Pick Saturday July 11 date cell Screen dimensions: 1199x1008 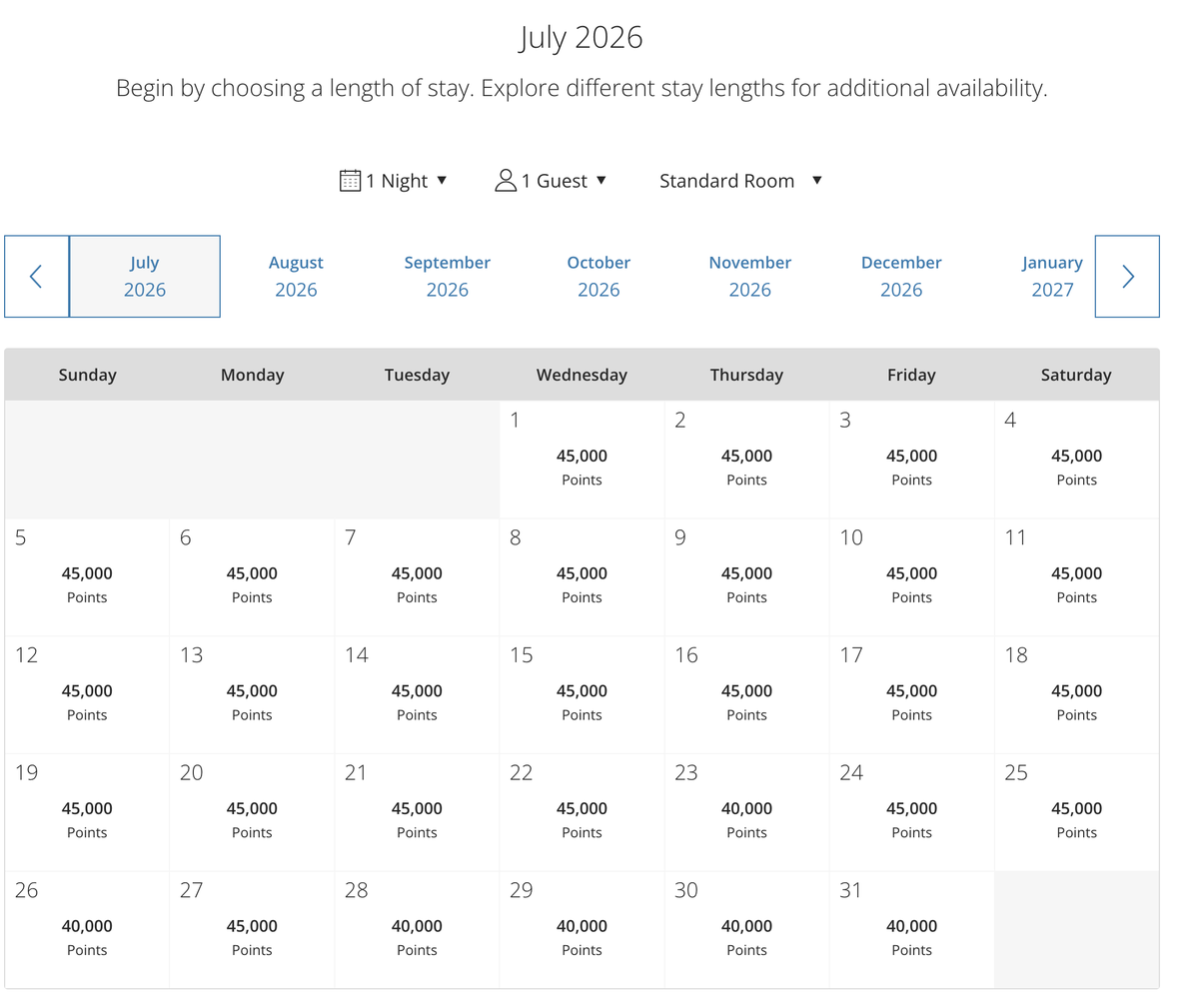[1076, 576]
